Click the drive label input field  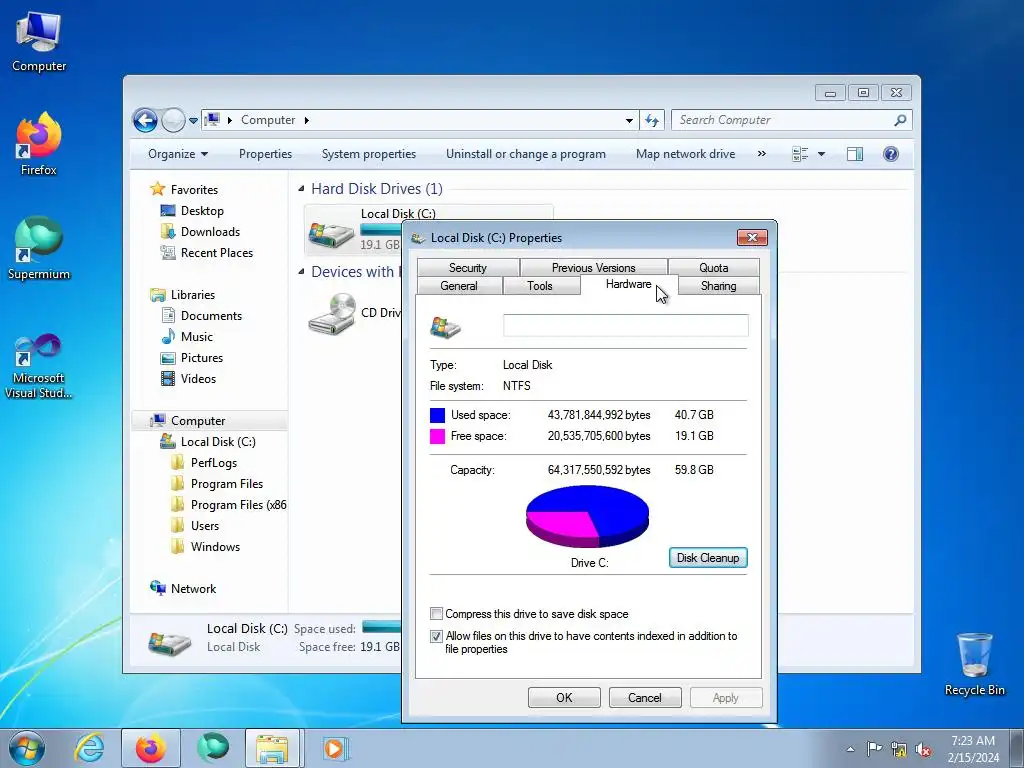(x=626, y=325)
